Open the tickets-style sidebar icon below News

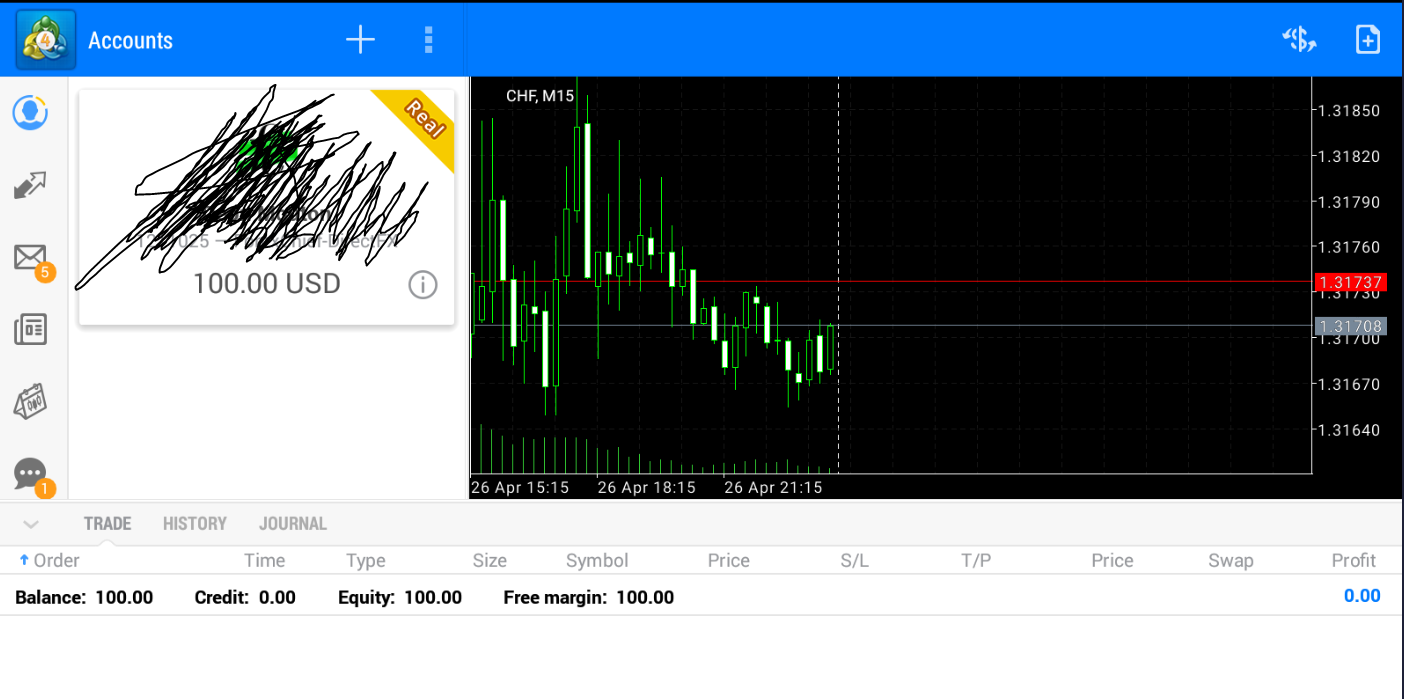pos(30,401)
